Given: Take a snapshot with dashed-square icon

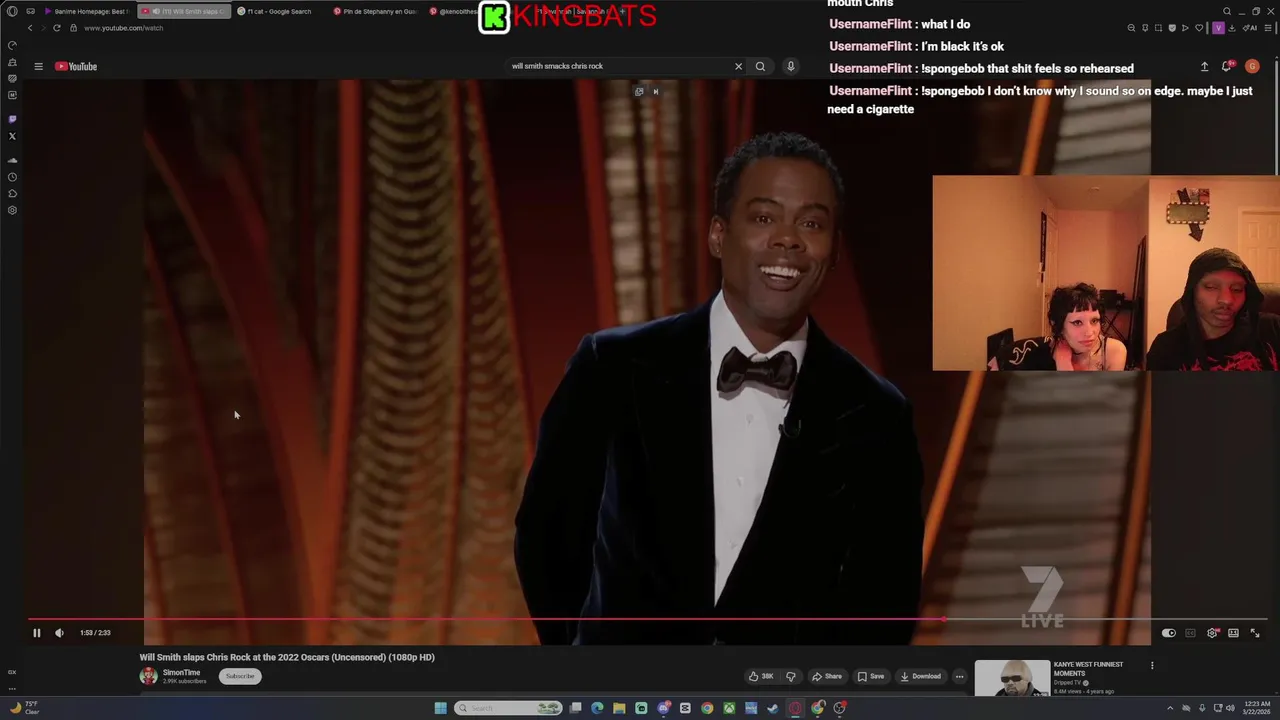Looking at the screenshot, I should (1158, 28).
